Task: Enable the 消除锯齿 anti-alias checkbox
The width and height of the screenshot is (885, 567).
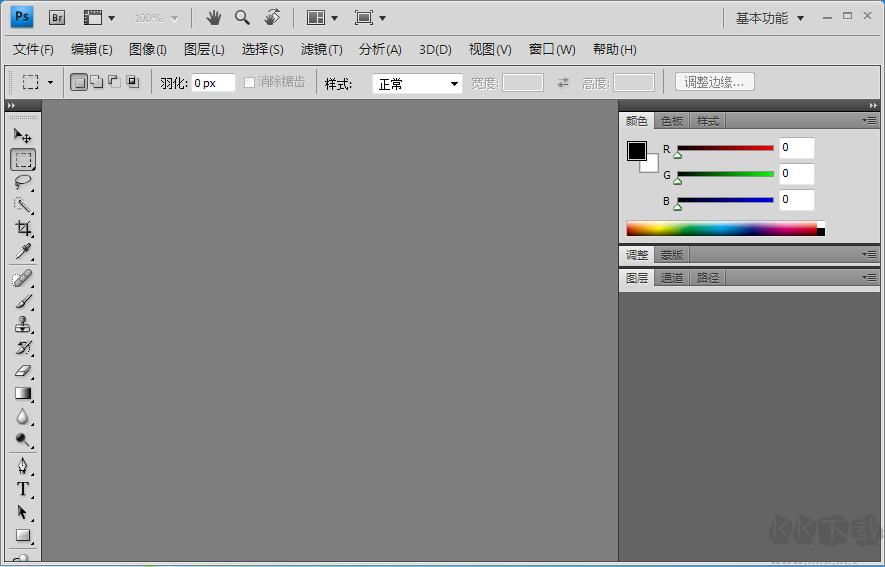Action: coord(250,82)
